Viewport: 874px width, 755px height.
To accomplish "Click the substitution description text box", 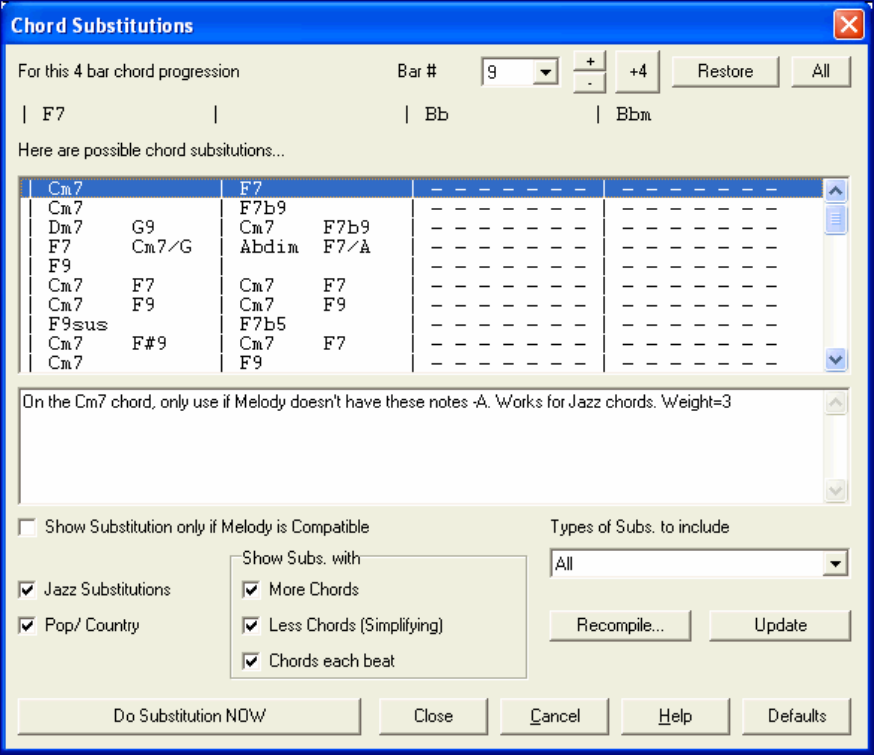I will pos(422,447).
